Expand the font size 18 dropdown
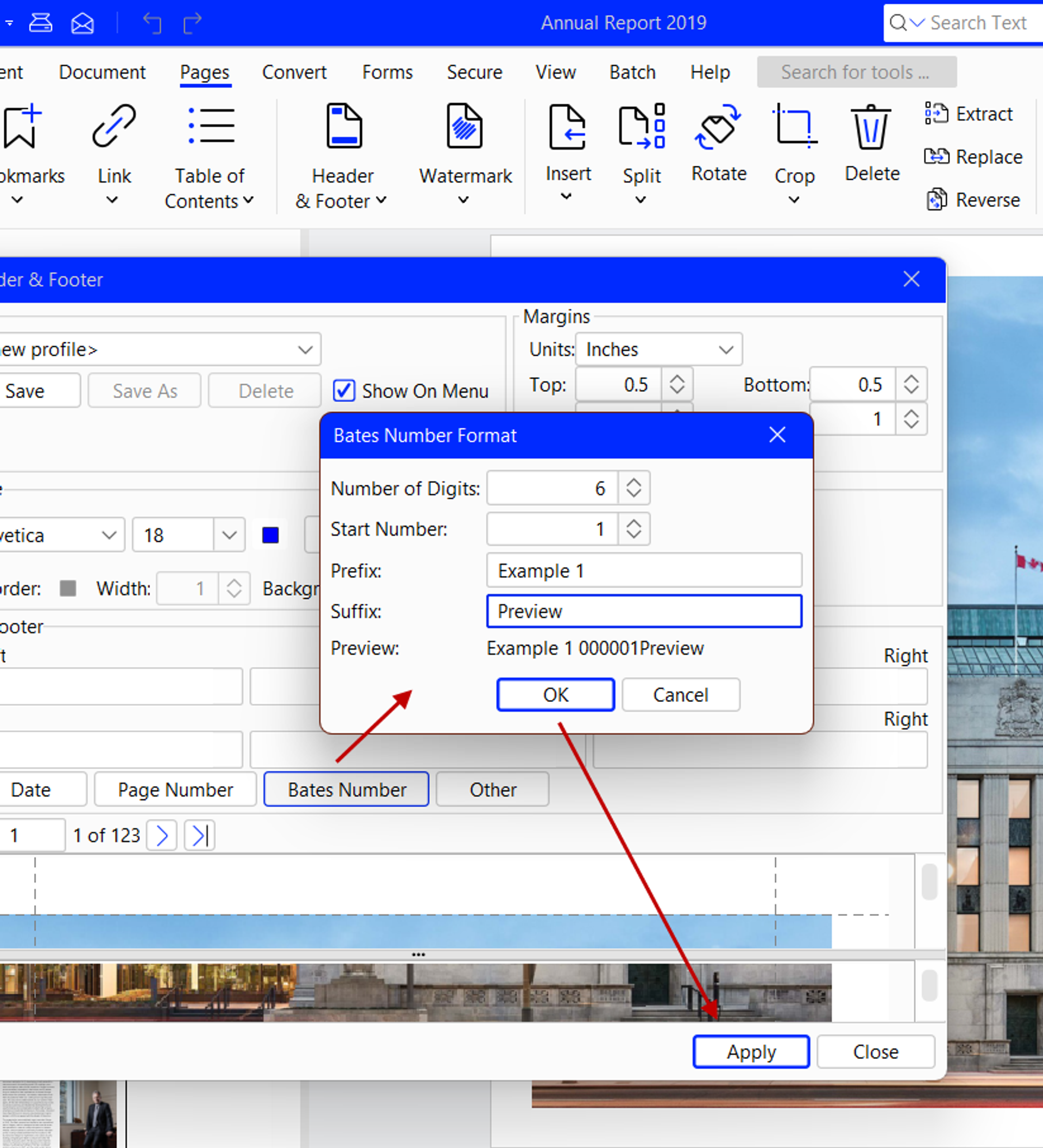Image resolution: width=1043 pixels, height=1148 pixels. 229,535
